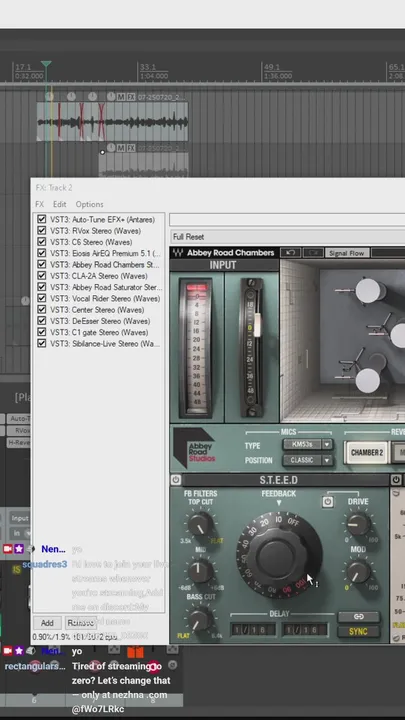
Task: Click the green playhead marker on the timeline
Action: 46,65
